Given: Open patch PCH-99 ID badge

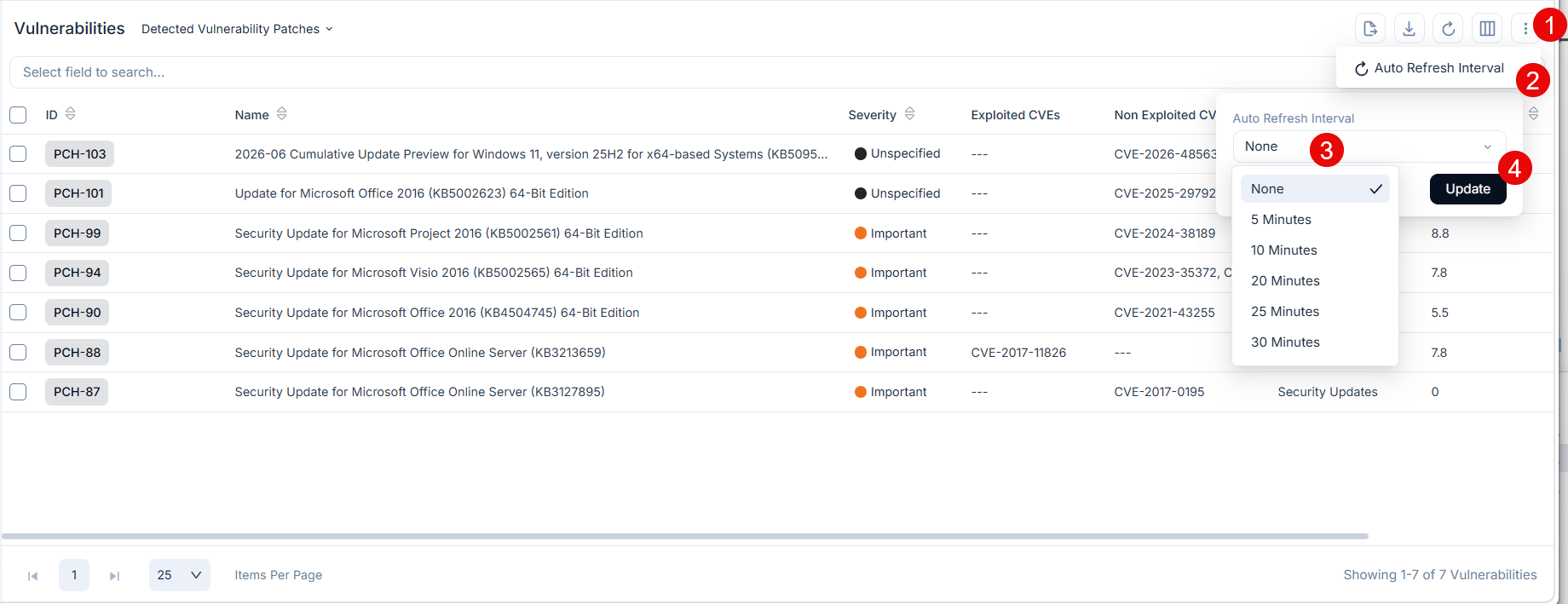Looking at the screenshot, I should [x=77, y=233].
